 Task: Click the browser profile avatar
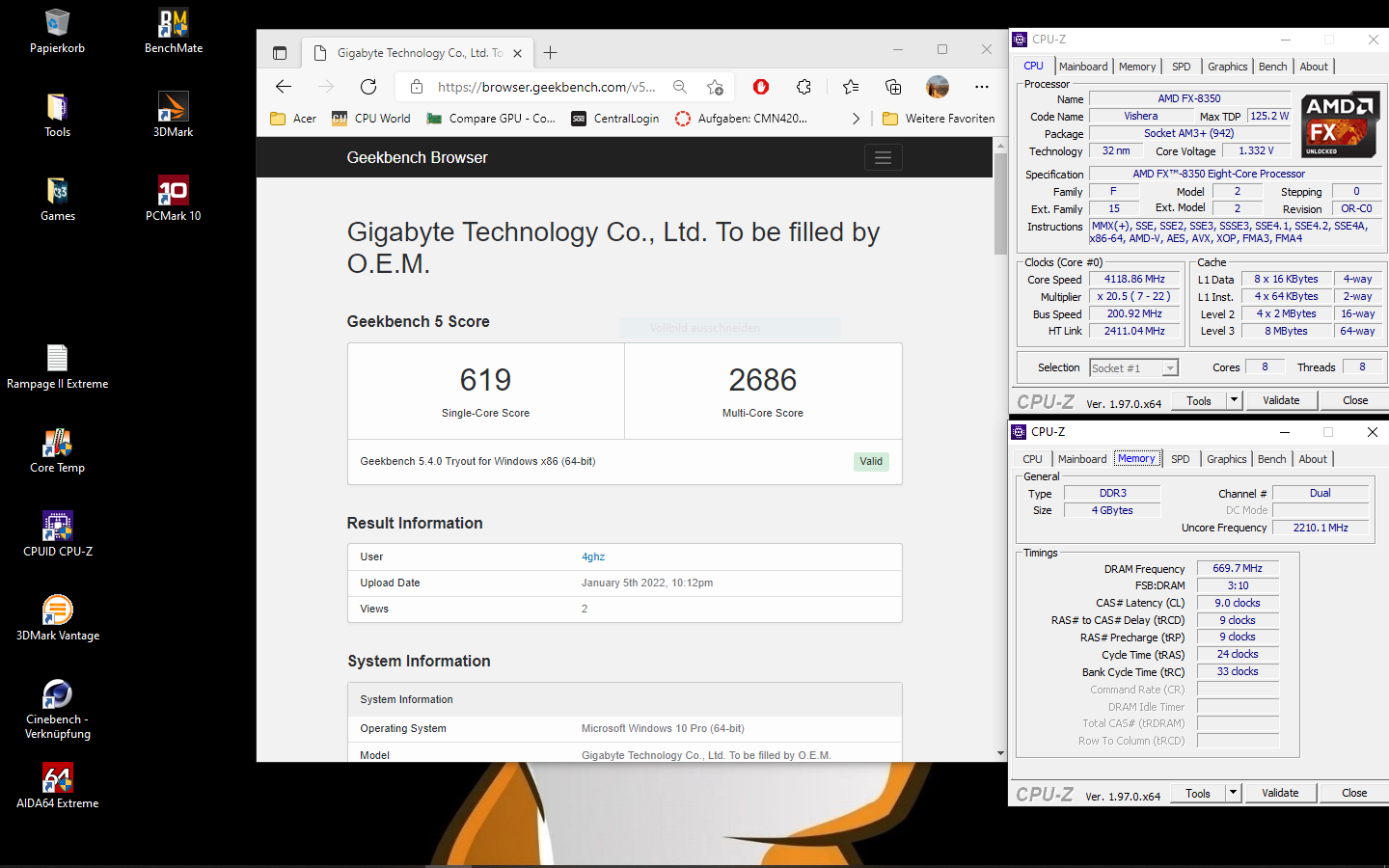938,87
